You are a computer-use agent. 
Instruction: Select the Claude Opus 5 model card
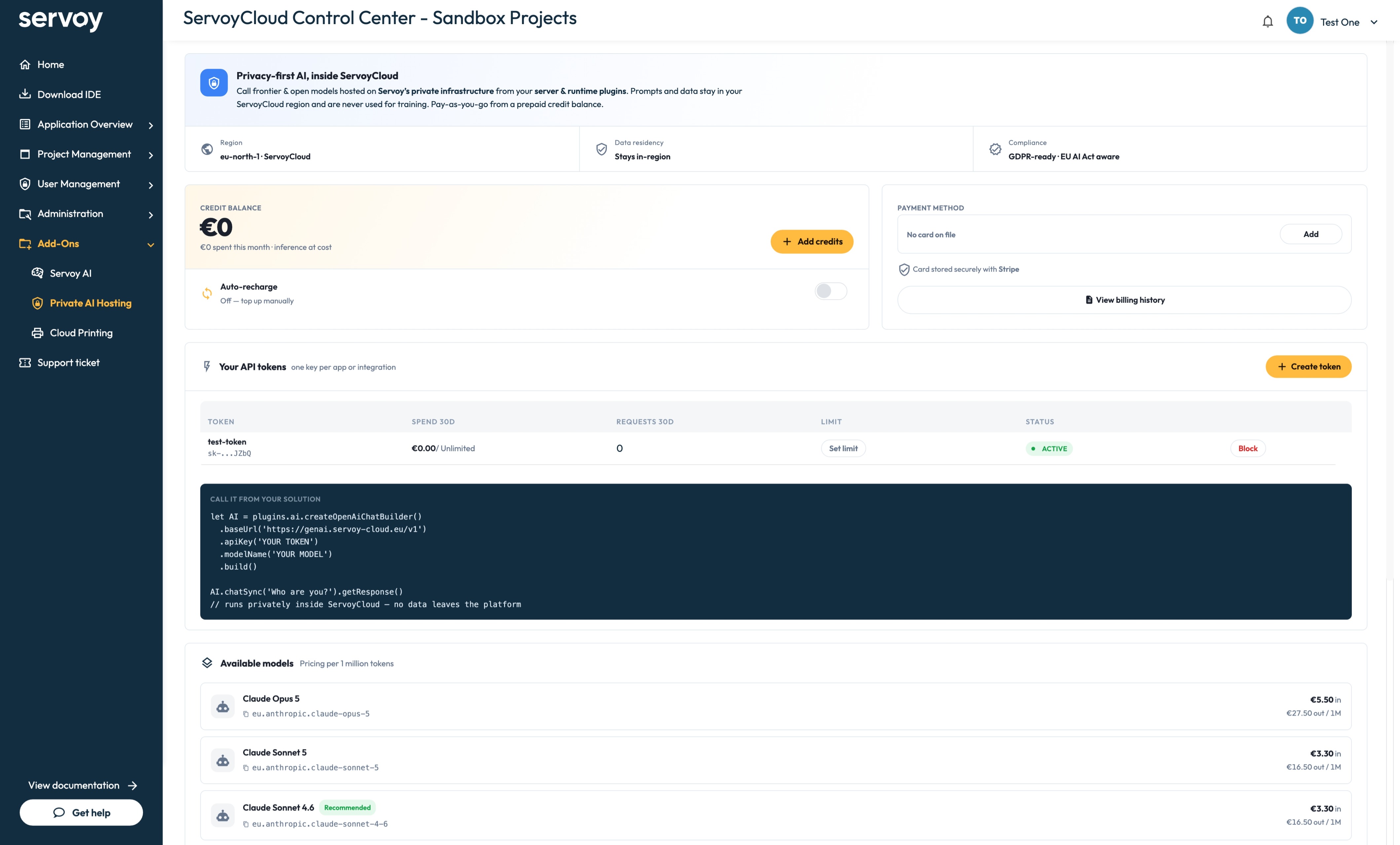click(x=776, y=706)
